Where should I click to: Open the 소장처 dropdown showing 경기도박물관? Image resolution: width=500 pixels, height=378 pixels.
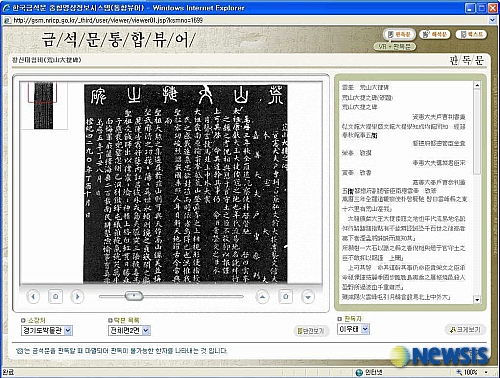tap(47, 330)
